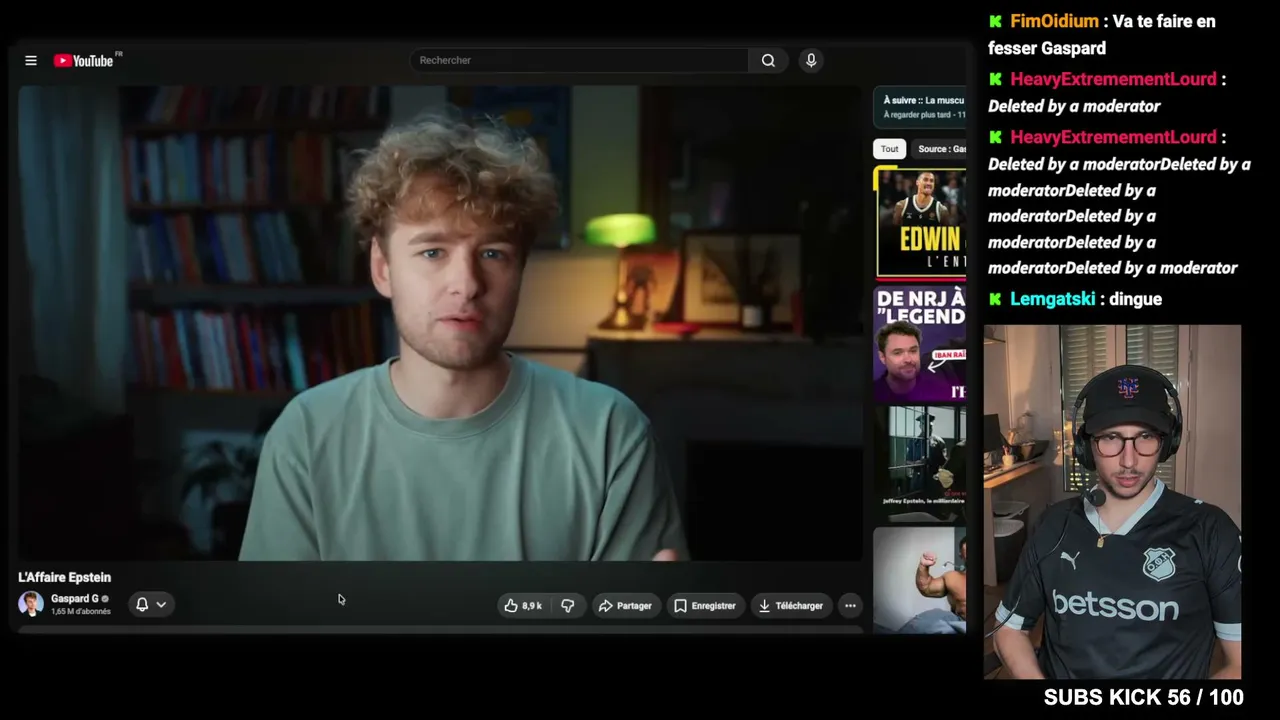Image resolution: width=1280 pixels, height=720 pixels.
Task: Click the Lemgatski username in chat
Action: (1053, 299)
